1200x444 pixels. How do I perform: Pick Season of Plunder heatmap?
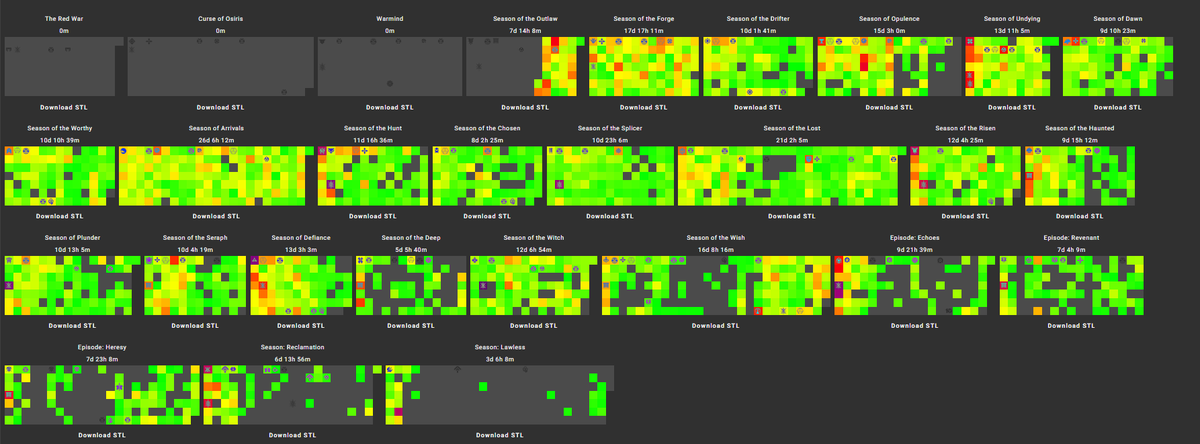74,285
